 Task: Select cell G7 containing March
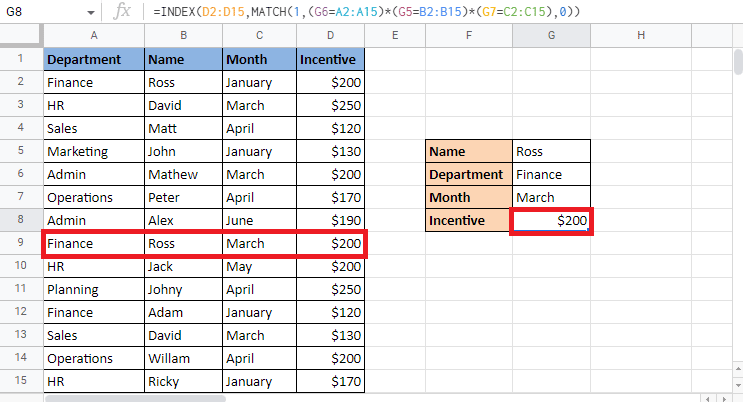click(551, 197)
